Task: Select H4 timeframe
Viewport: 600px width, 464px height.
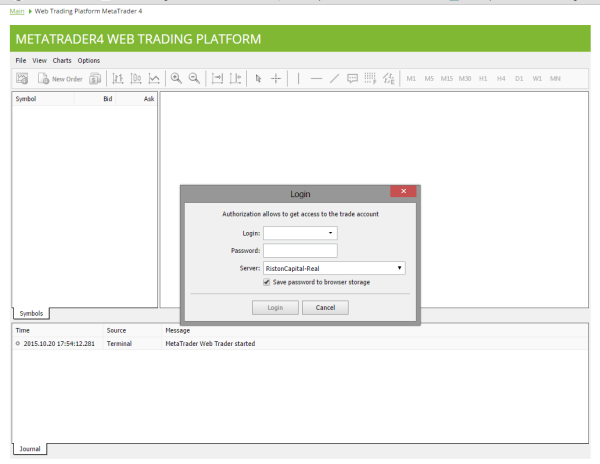Action: (x=501, y=78)
